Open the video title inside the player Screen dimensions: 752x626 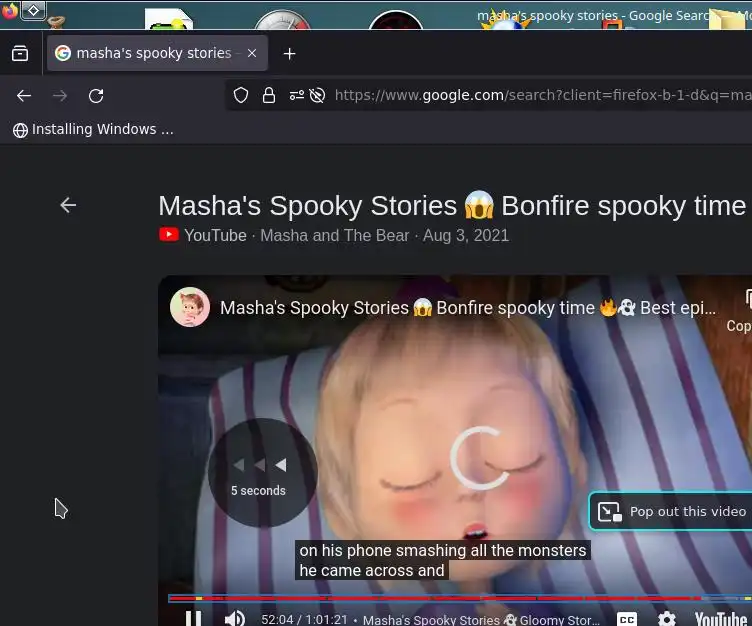(468, 308)
